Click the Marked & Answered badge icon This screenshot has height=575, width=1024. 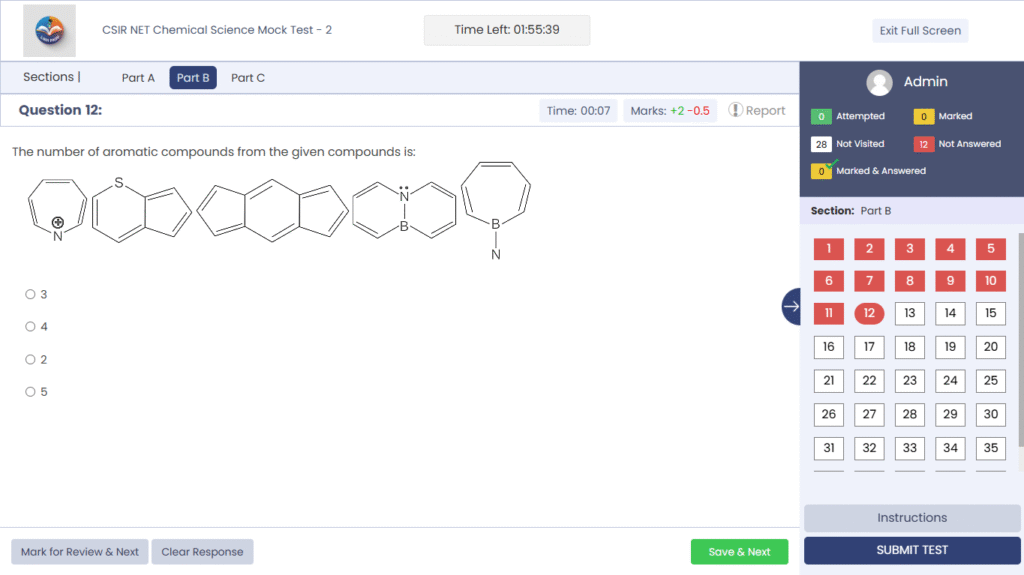coord(822,171)
